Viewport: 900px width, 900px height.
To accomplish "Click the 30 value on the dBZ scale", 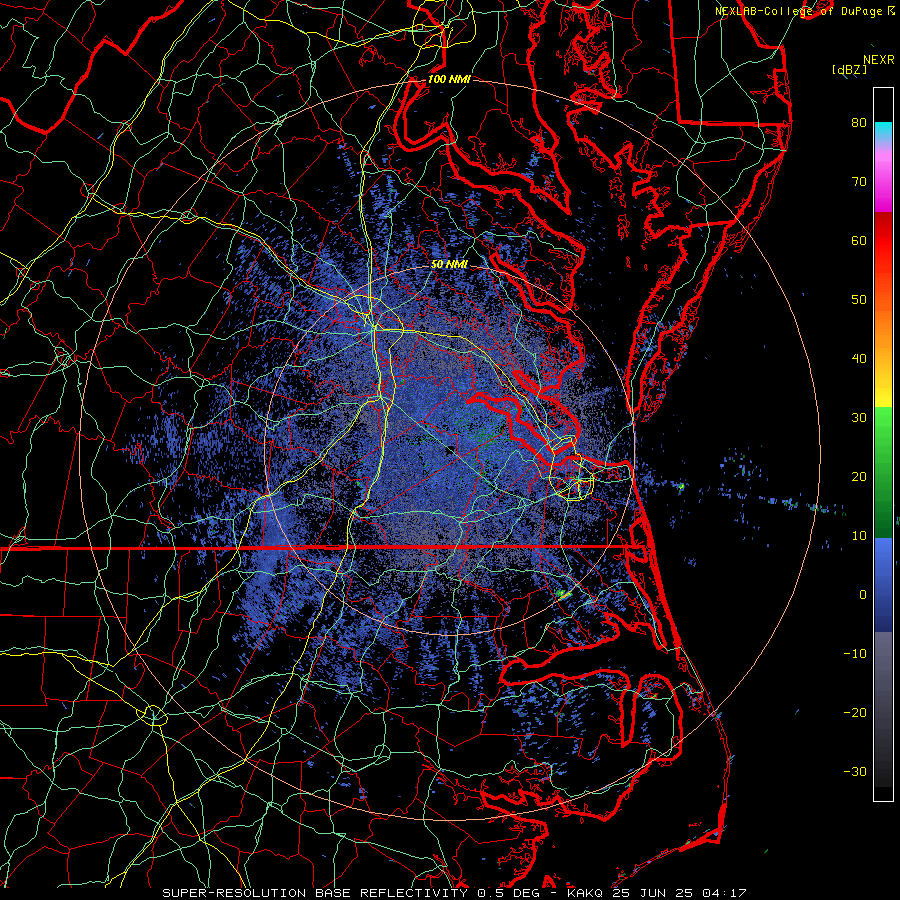I will pos(859,417).
